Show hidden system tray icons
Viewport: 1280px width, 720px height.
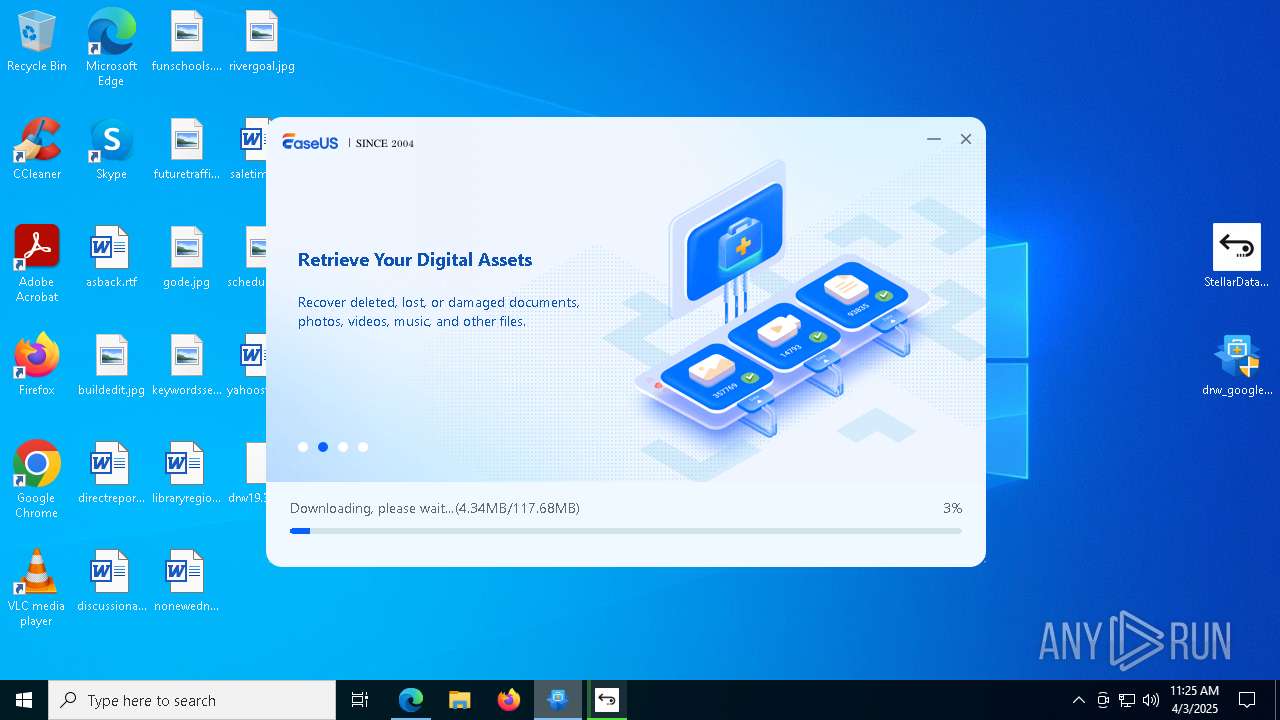click(x=1078, y=700)
